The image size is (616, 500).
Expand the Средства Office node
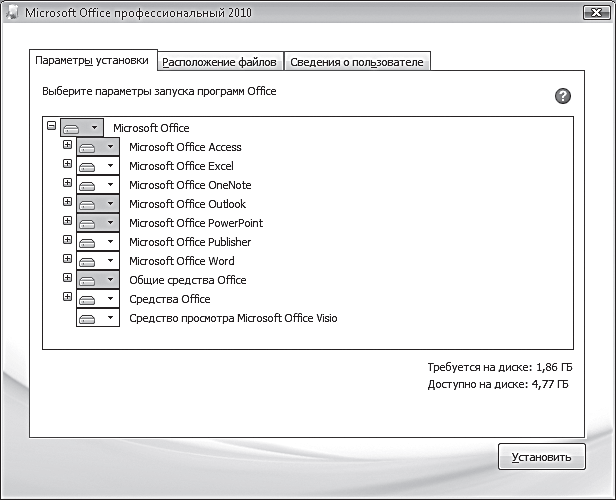pyautogui.click(x=68, y=297)
